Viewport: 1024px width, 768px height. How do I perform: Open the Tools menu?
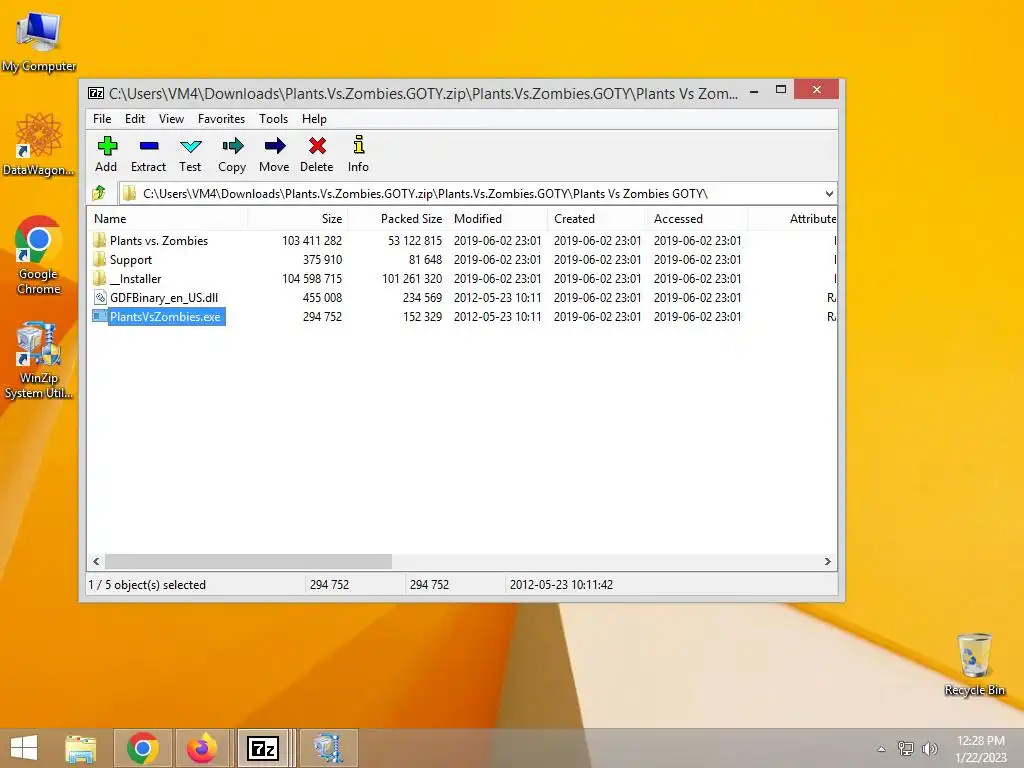pyautogui.click(x=273, y=119)
